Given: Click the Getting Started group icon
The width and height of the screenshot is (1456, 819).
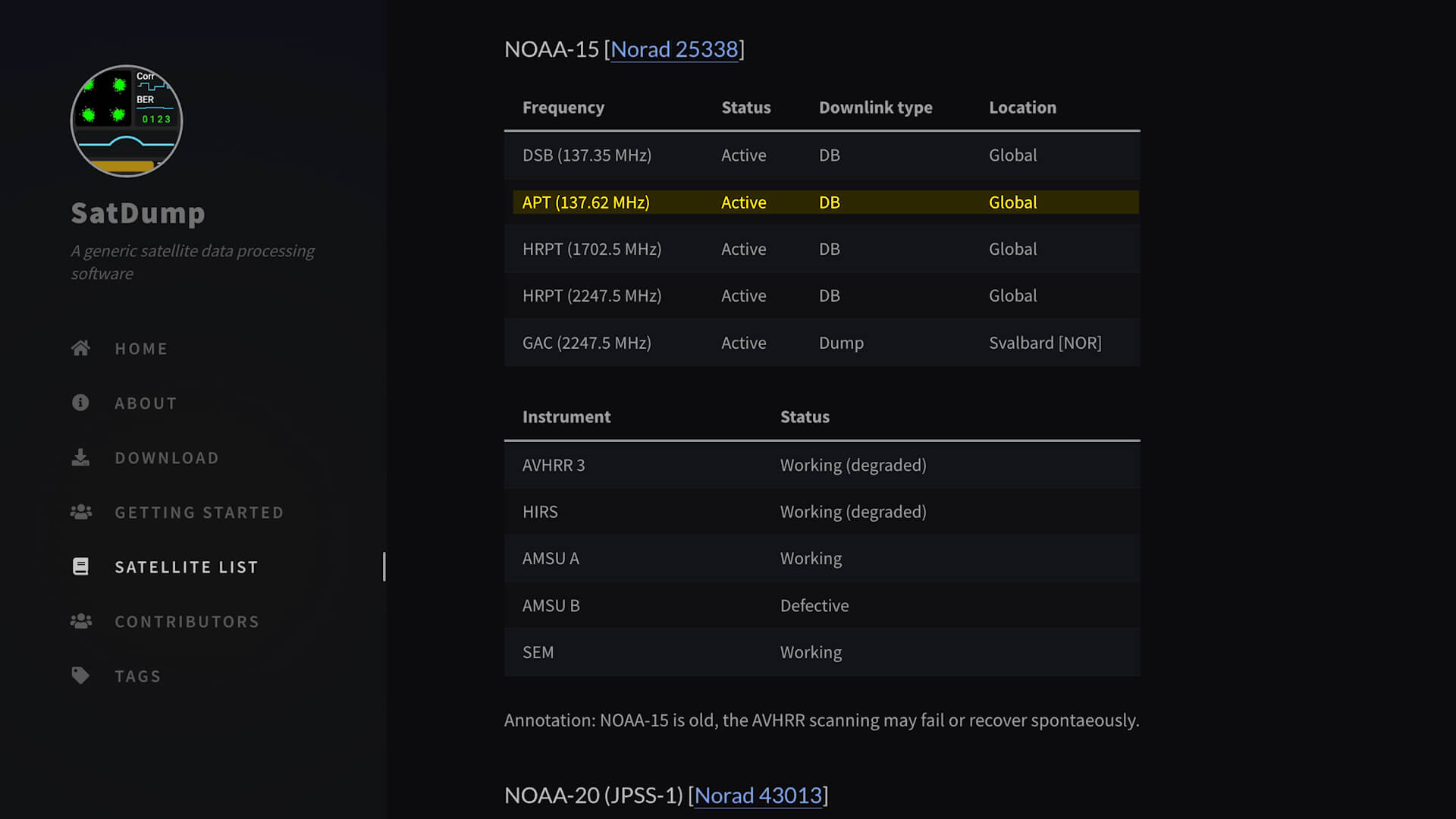Looking at the screenshot, I should click(80, 512).
